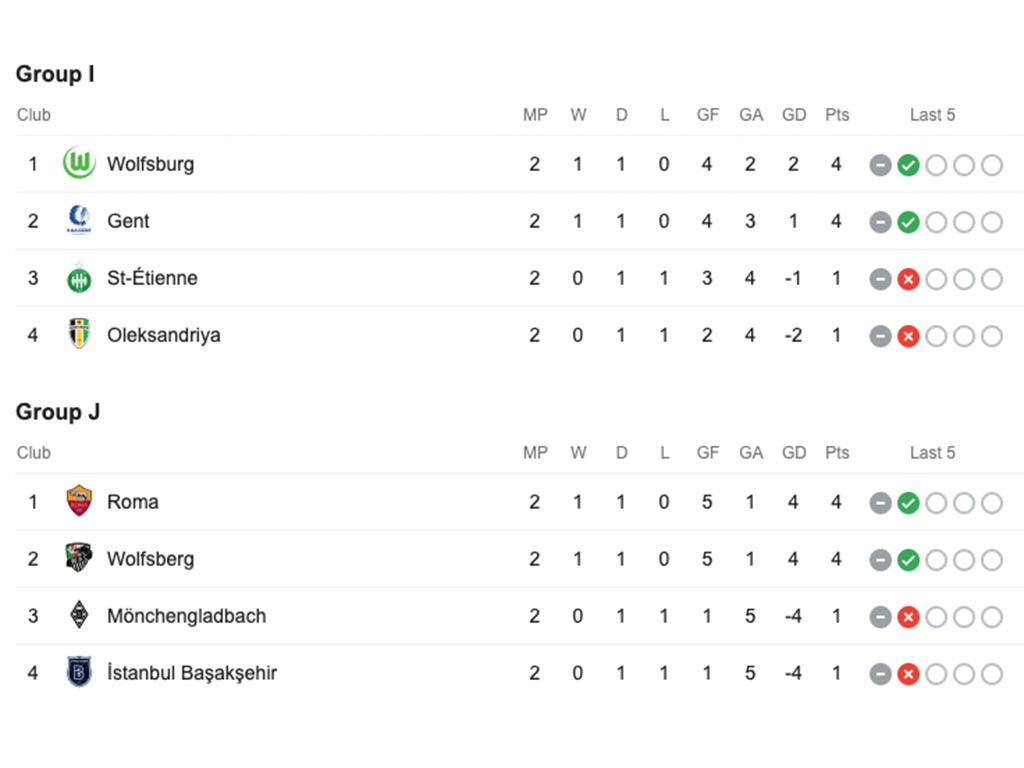Click the Wolfsburg club crest
Image resolution: width=1024 pixels, height=768 pixels.
point(79,163)
